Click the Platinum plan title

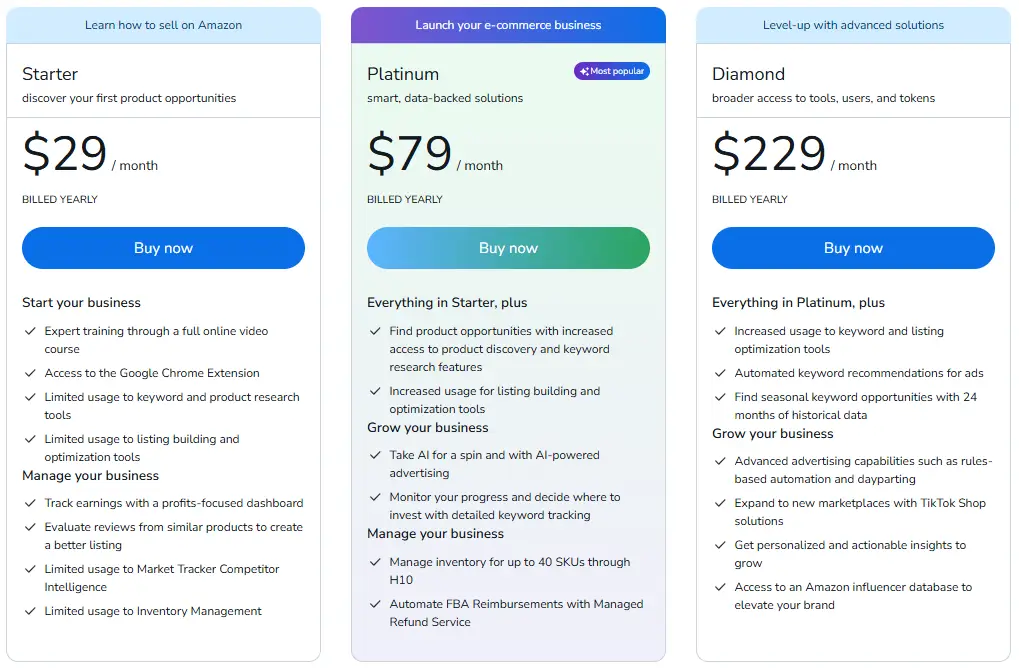(x=403, y=74)
